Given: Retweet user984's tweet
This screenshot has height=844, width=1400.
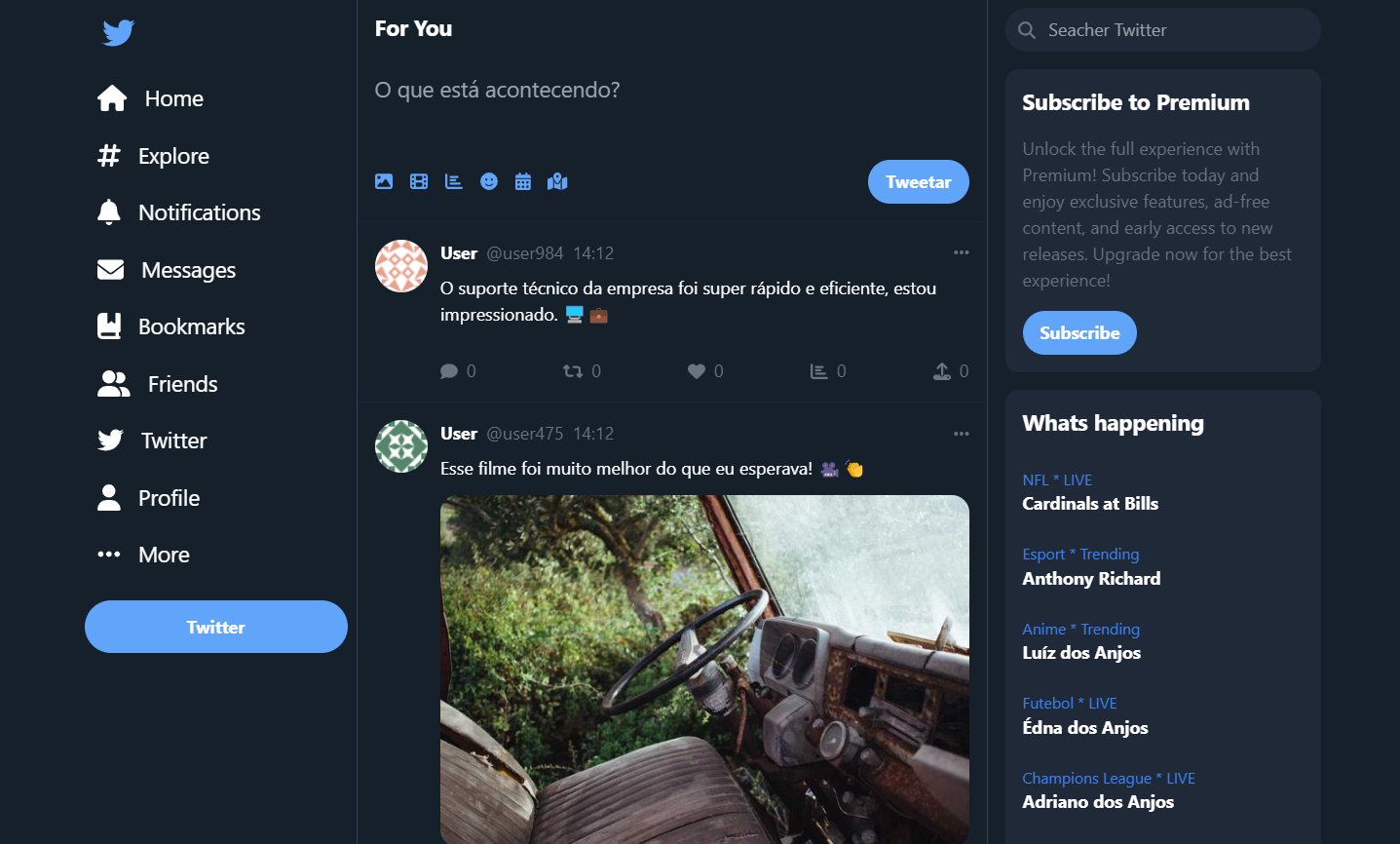Looking at the screenshot, I should pos(573,371).
